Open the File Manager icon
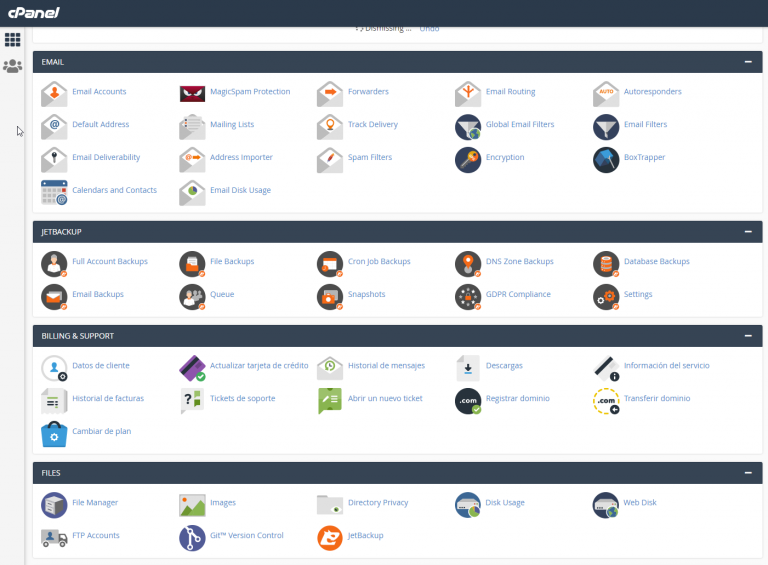Image resolution: width=768 pixels, height=565 pixels. click(x=54, y=503)
